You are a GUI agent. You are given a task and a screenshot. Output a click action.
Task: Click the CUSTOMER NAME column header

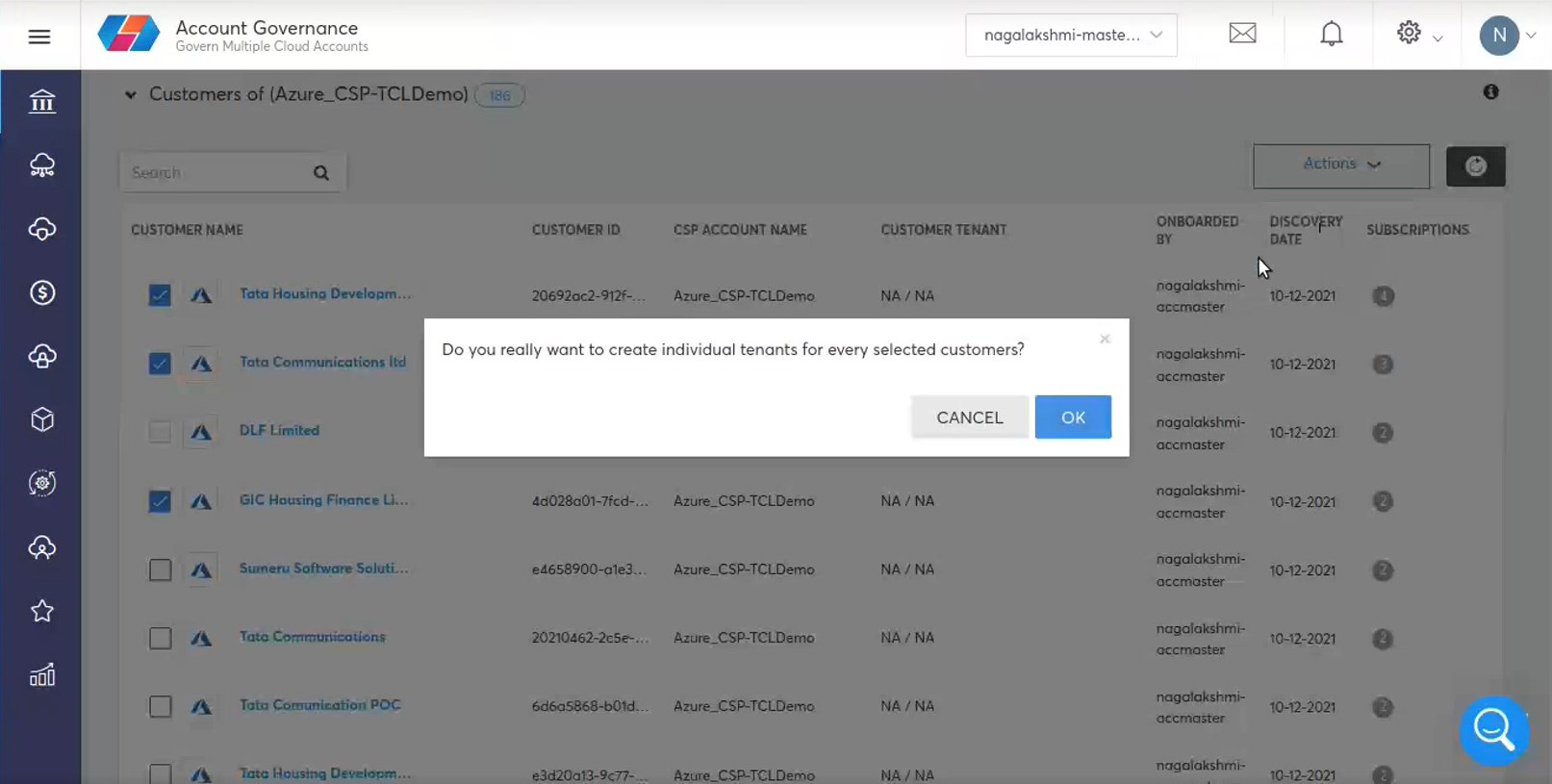click(187, 230)
